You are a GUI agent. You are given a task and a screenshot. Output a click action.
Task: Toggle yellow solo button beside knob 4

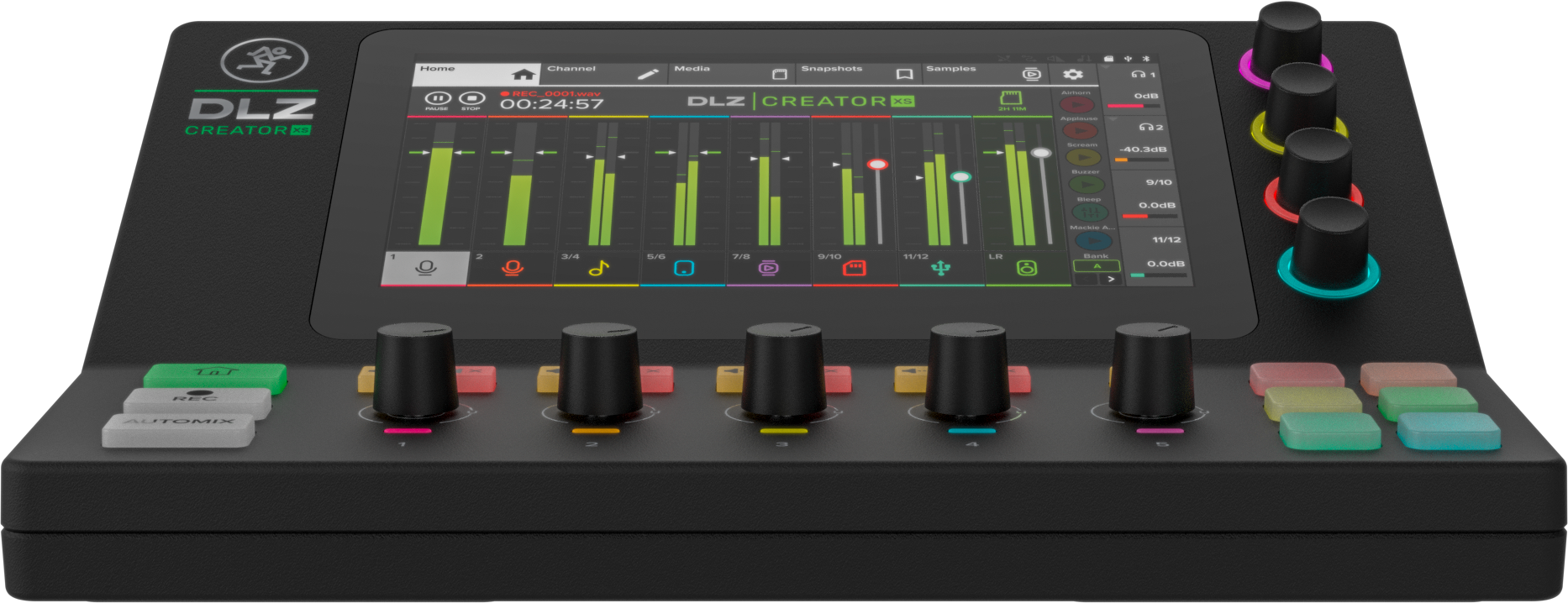[x=912, y=378]
